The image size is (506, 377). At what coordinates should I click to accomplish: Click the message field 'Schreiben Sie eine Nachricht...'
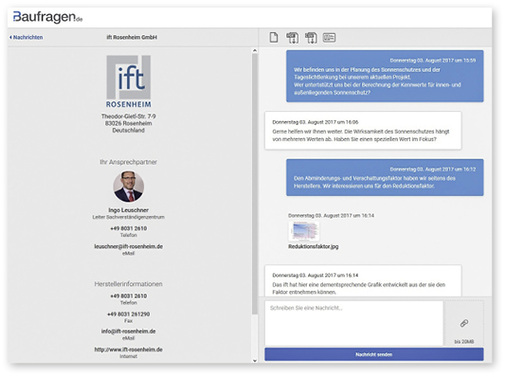354,323
